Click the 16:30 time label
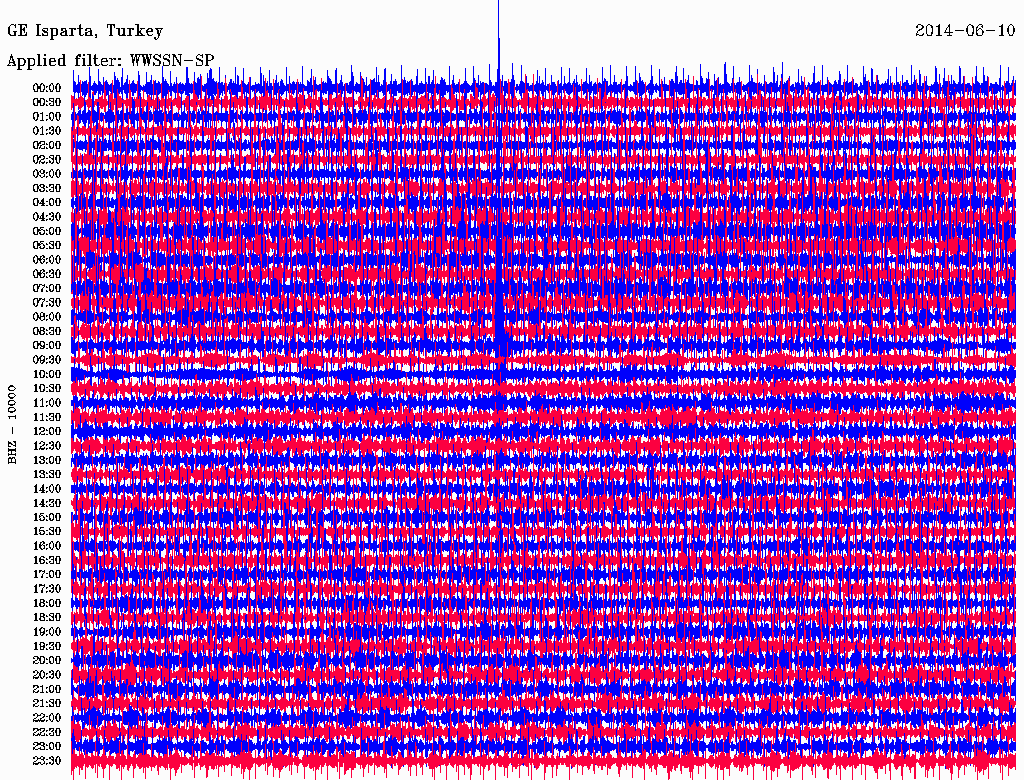 [47, 561]
